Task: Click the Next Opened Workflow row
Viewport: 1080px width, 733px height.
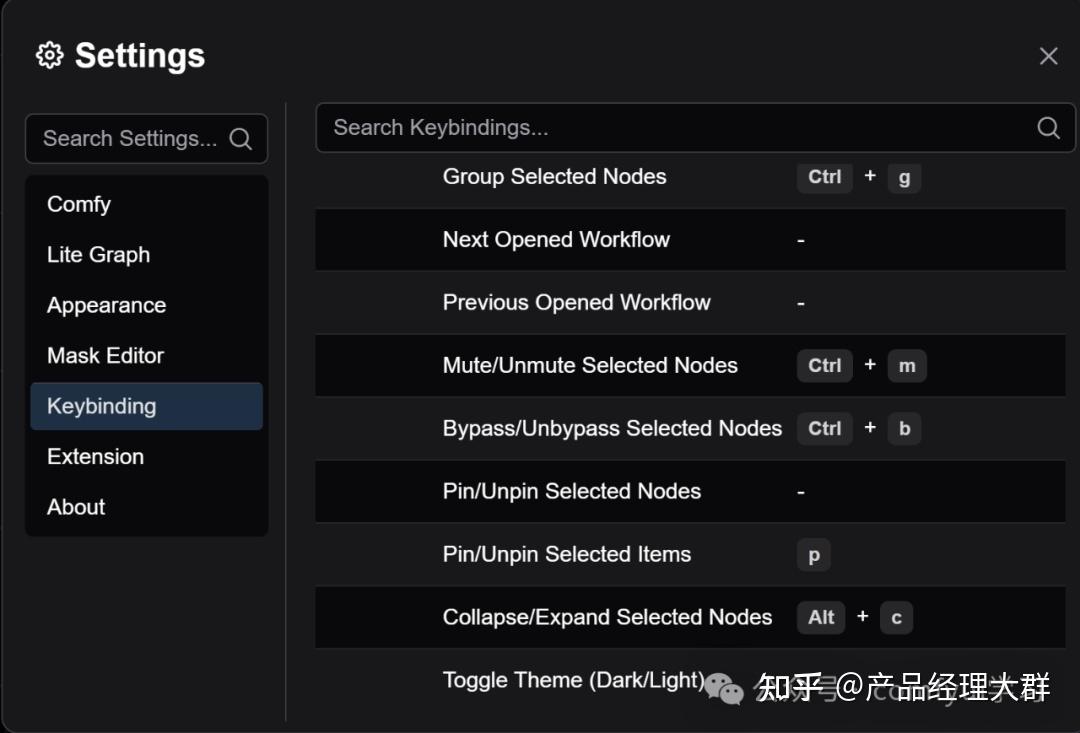Action: (556, 240)
